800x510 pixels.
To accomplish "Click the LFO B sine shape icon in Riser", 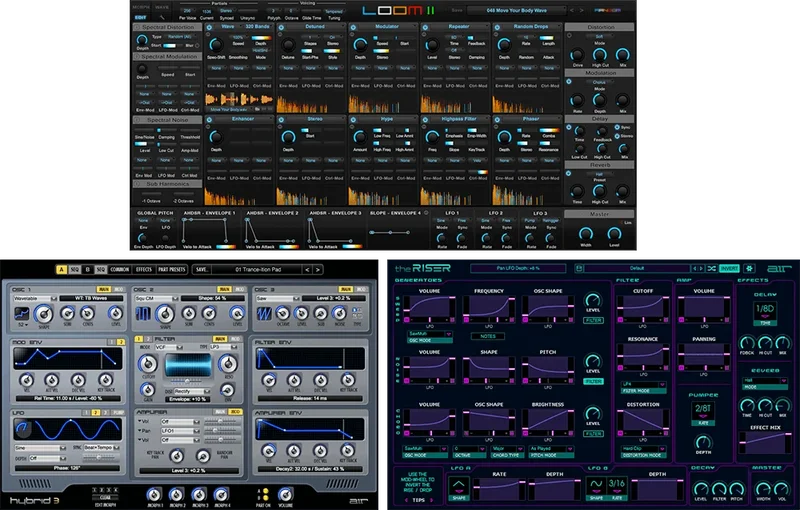I will [595, 484].
